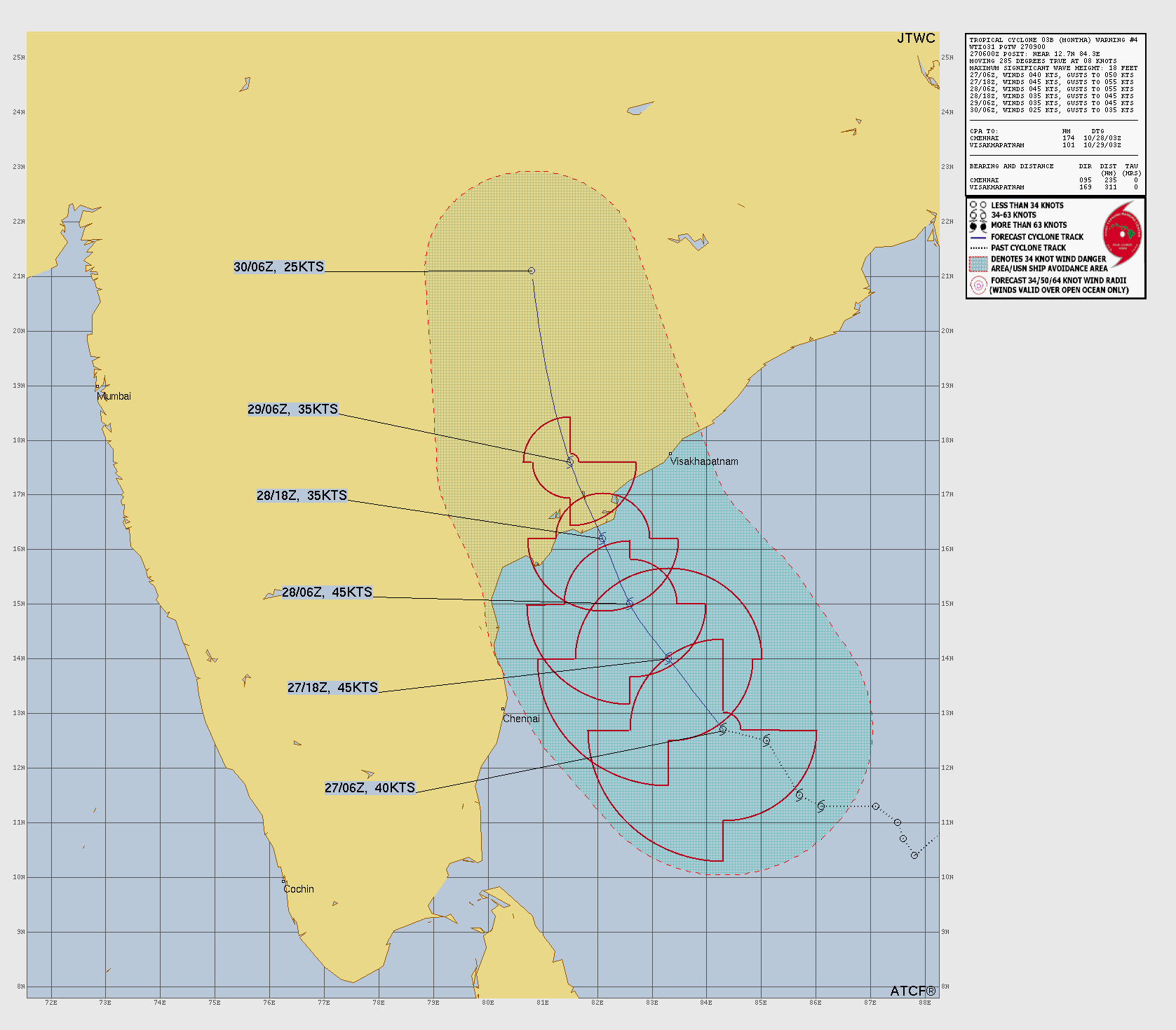Click the ATCF watermark text
The width and height of the screenshot is (1176, 1030).
click(912, 991)
